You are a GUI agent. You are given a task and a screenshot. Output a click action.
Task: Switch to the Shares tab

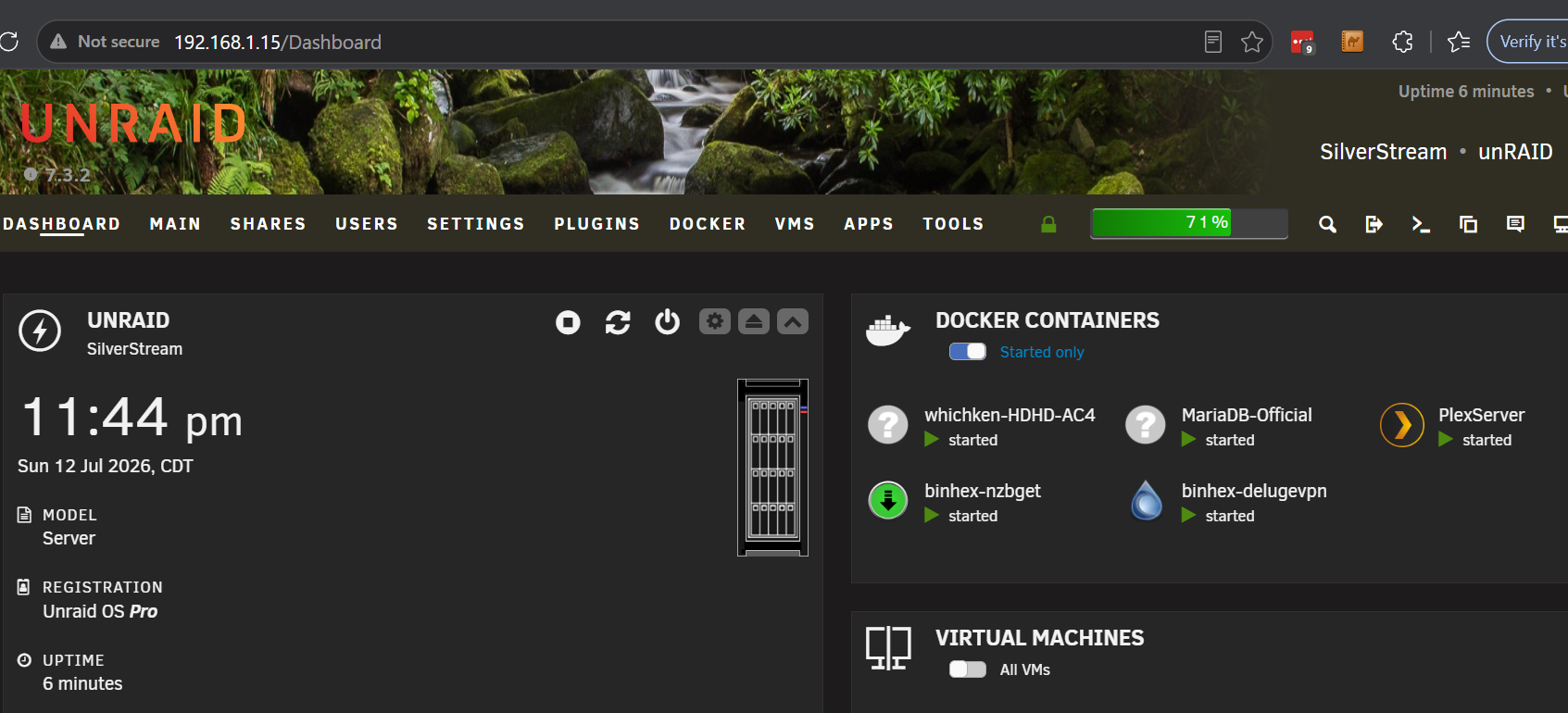pyautogui.click(x=268, y=224)
